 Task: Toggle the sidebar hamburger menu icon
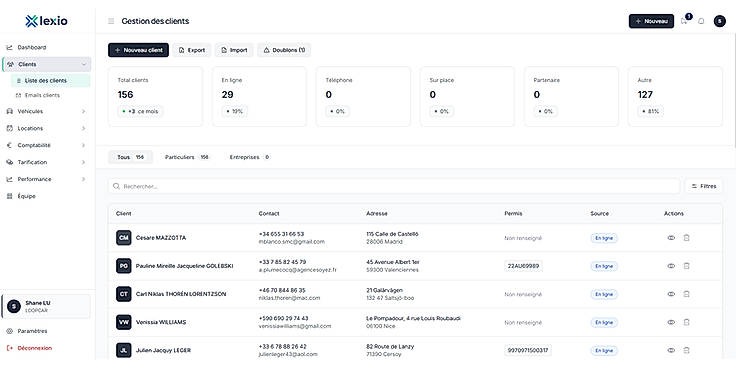pyautogui.click(x=111, y=21)
